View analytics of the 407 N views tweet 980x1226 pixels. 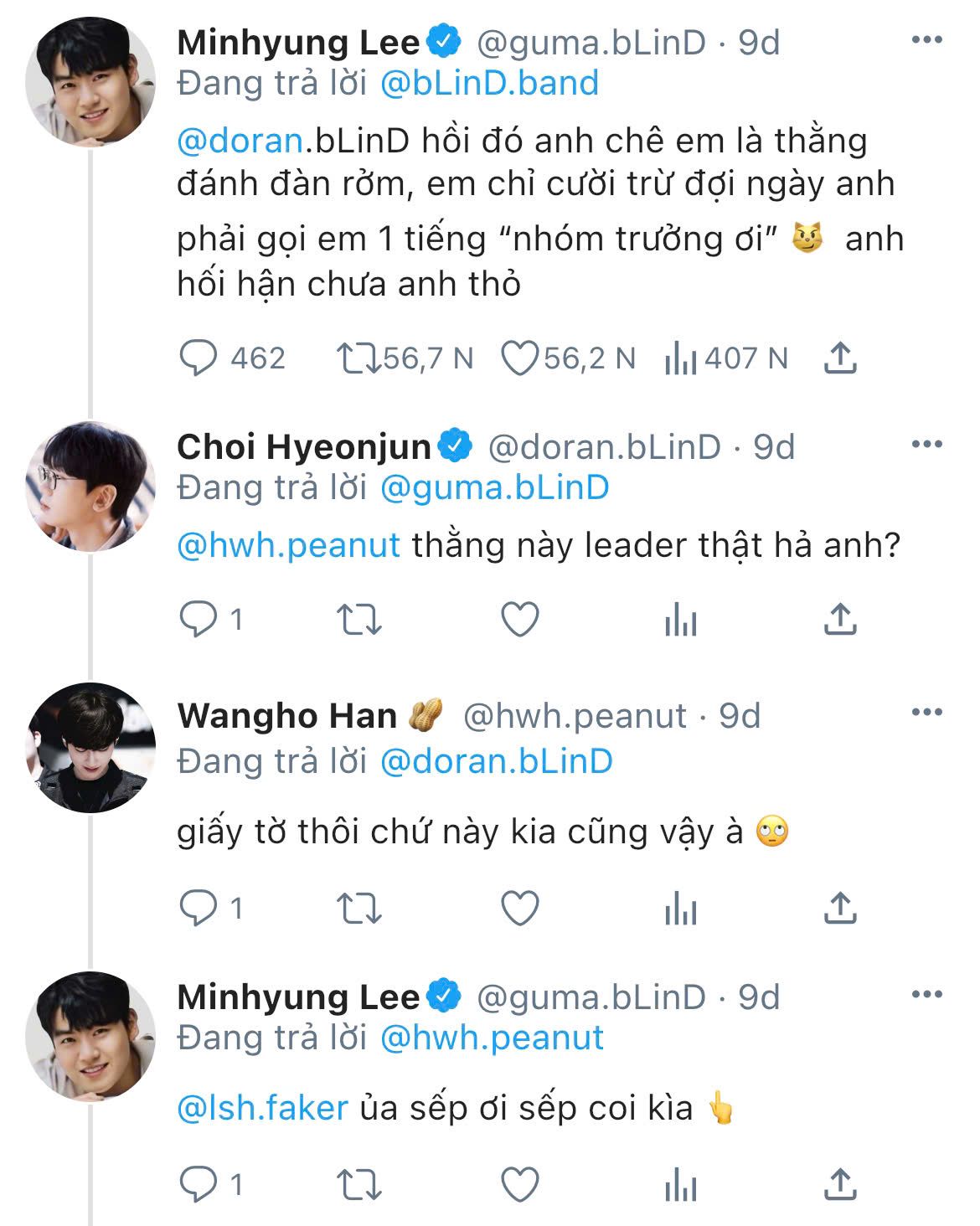pos(680,358)
